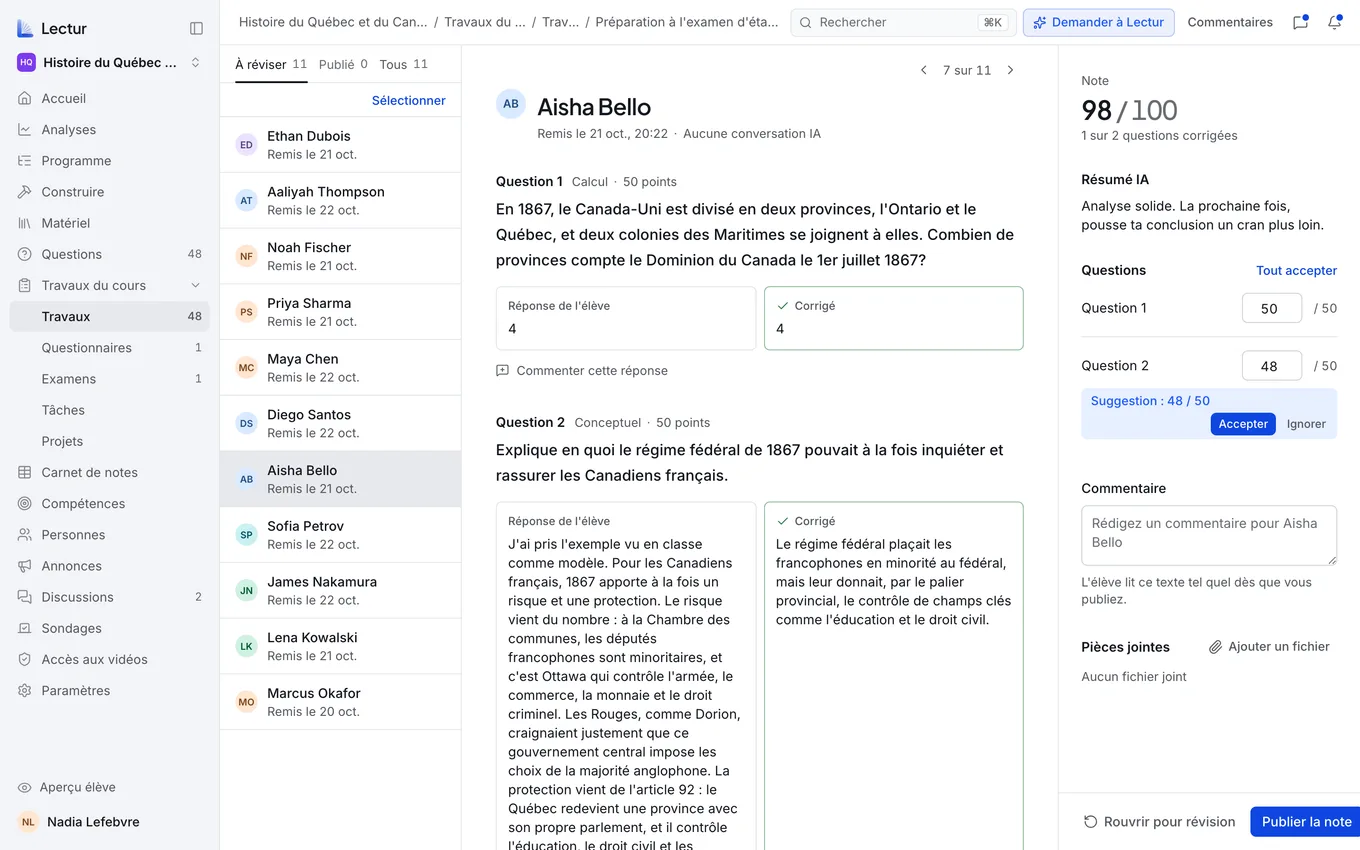
Task: Switch to the Publié tab
Action: point(343,64)
